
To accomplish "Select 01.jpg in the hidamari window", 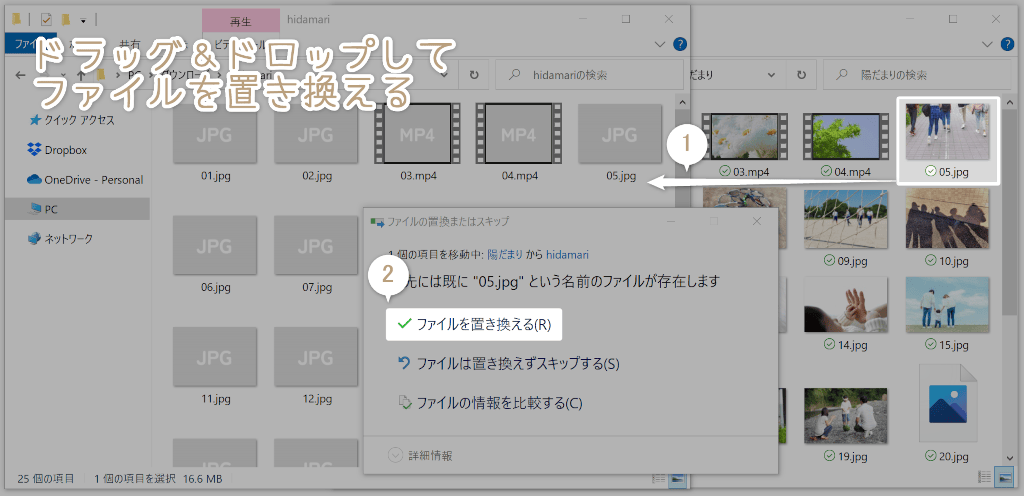I will (x=215, y=142).
